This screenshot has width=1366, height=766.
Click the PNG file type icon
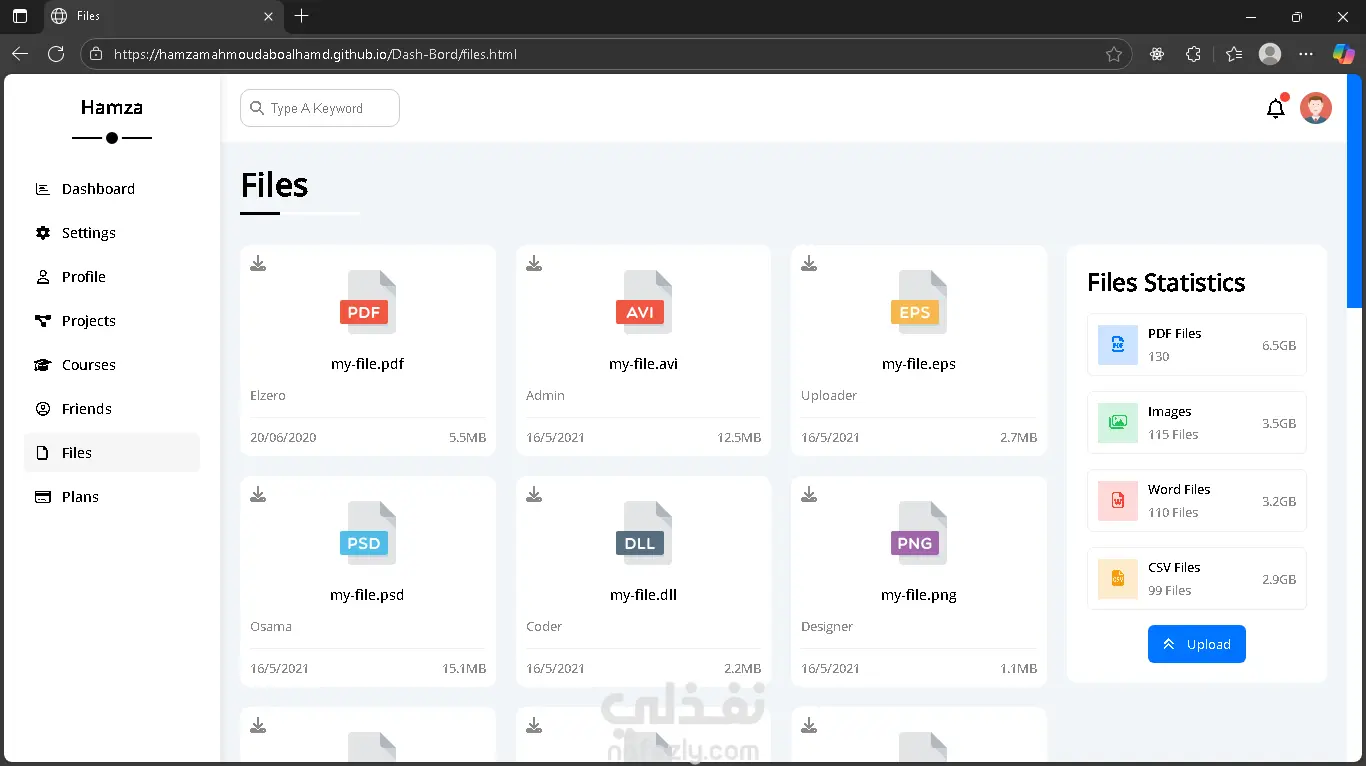click(919, 533)
